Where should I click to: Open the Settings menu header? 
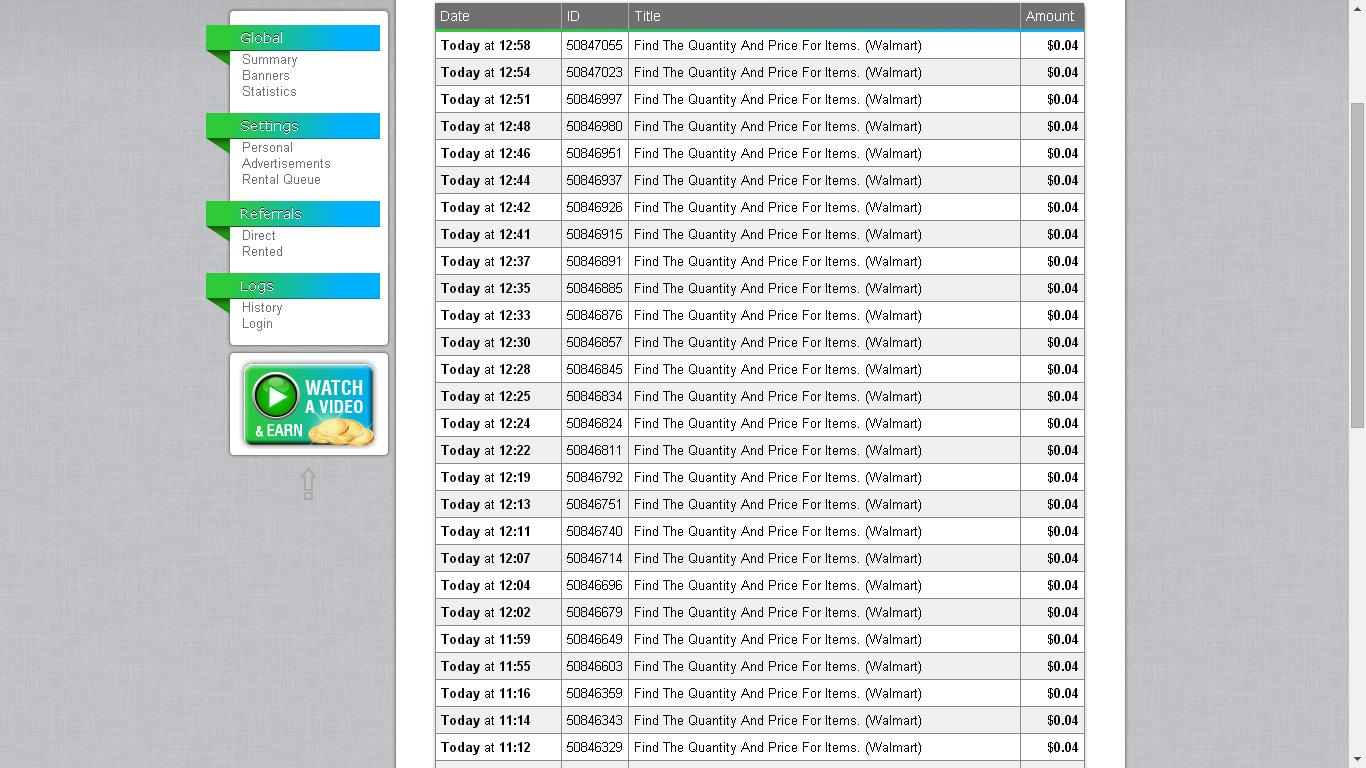[x=293, y=126]
